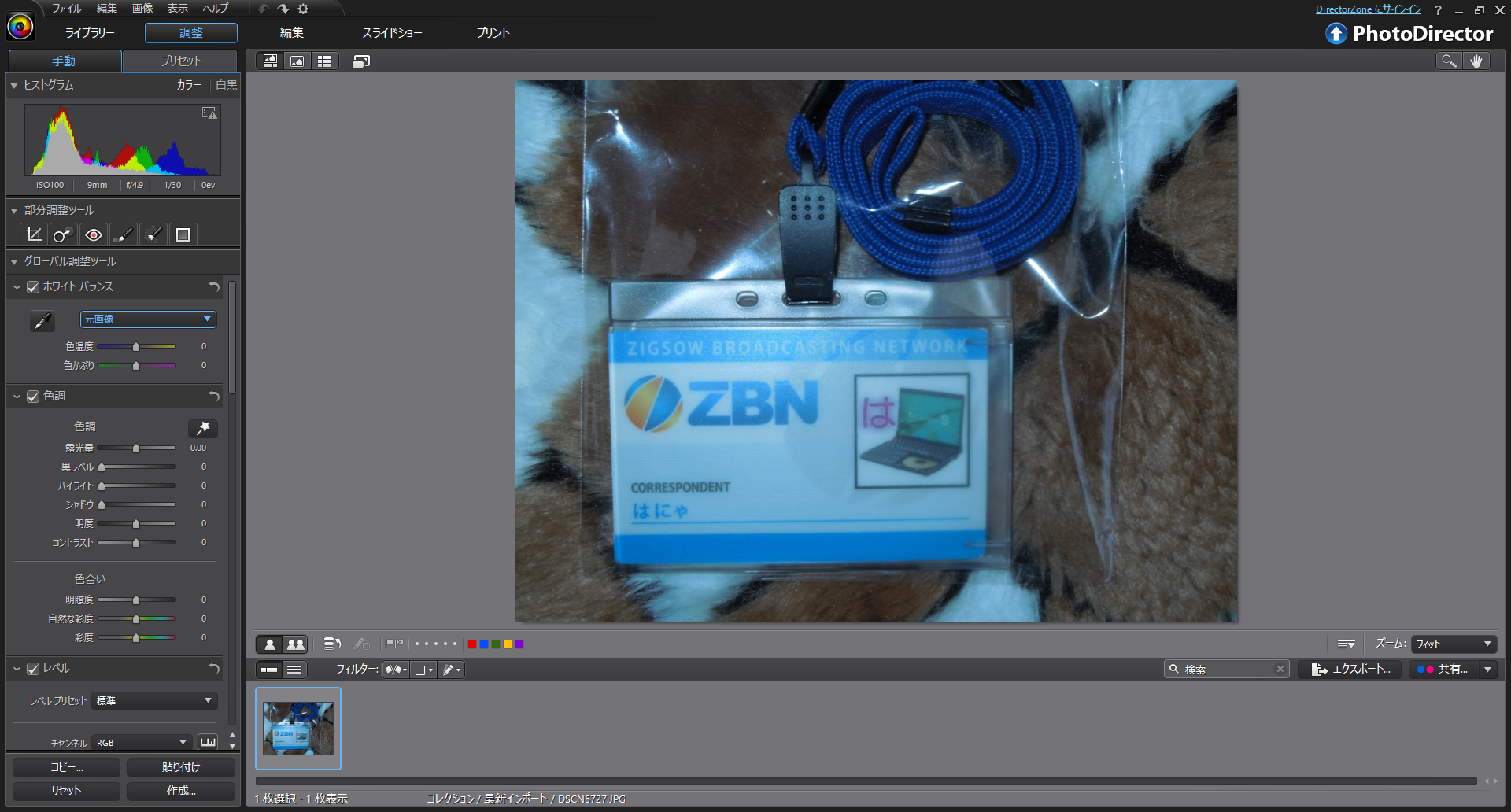The image size is (1511, 812).
Task: Switch to viewer only mode
Action: [297, 61]
